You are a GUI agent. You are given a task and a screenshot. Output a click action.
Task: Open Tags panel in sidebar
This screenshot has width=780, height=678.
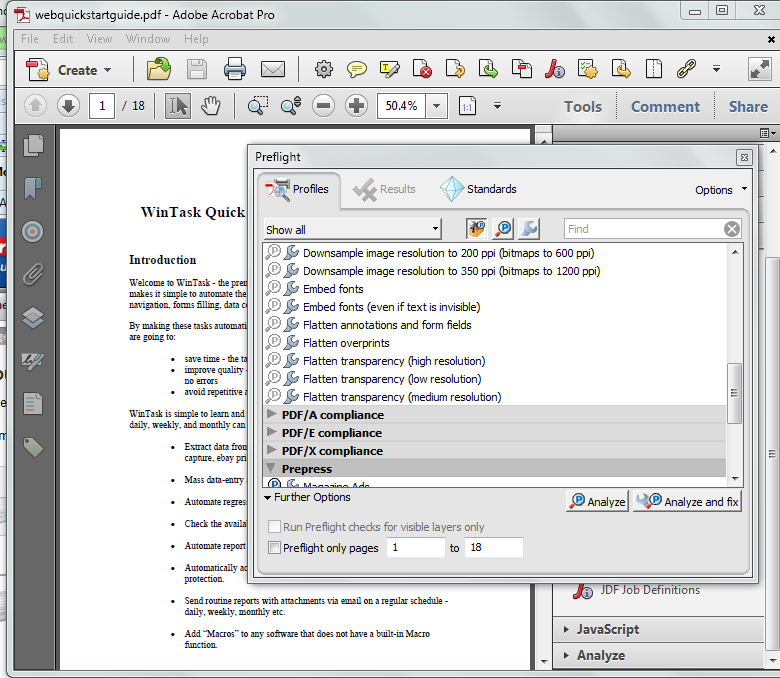(33, 447)
